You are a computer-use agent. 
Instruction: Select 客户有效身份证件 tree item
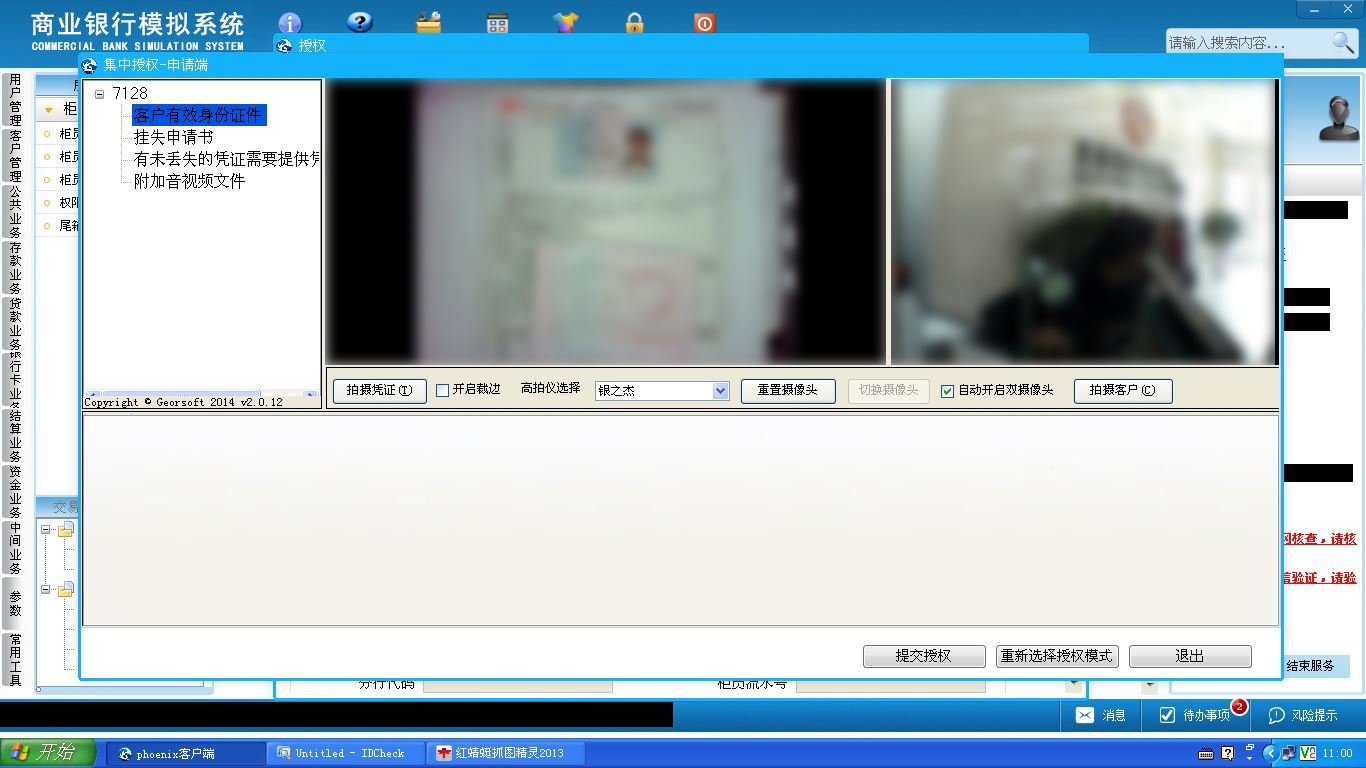coord(198,116)
